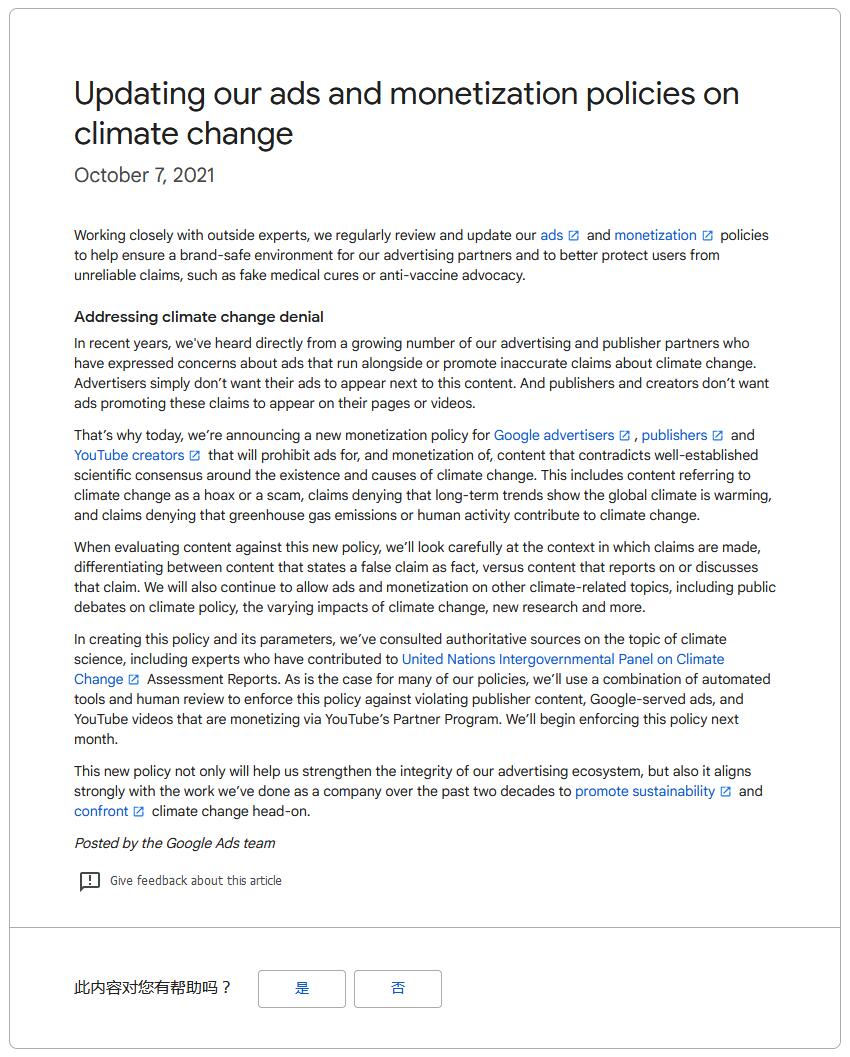Click the feedback speech-bubble icon
Viewport: 850px width, 1057px height.
[90, 881]
